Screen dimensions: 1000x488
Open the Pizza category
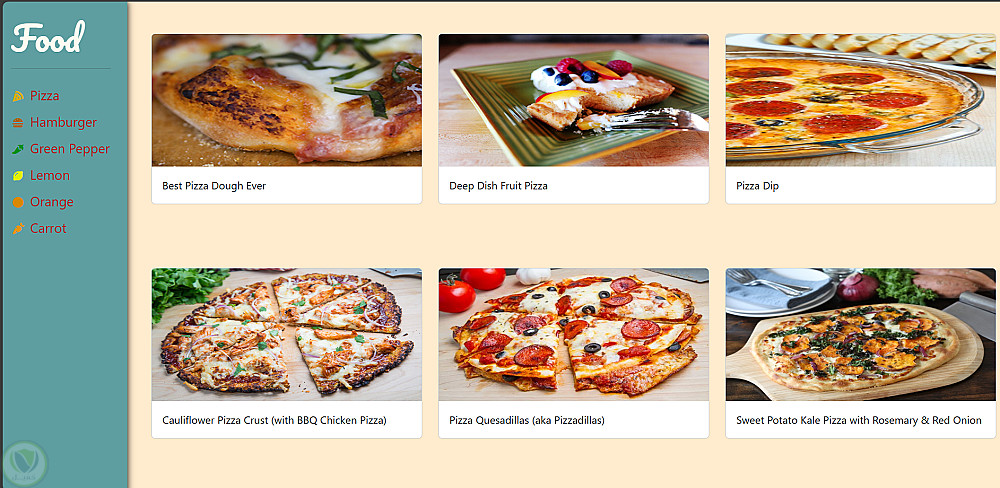click(45, 96)
